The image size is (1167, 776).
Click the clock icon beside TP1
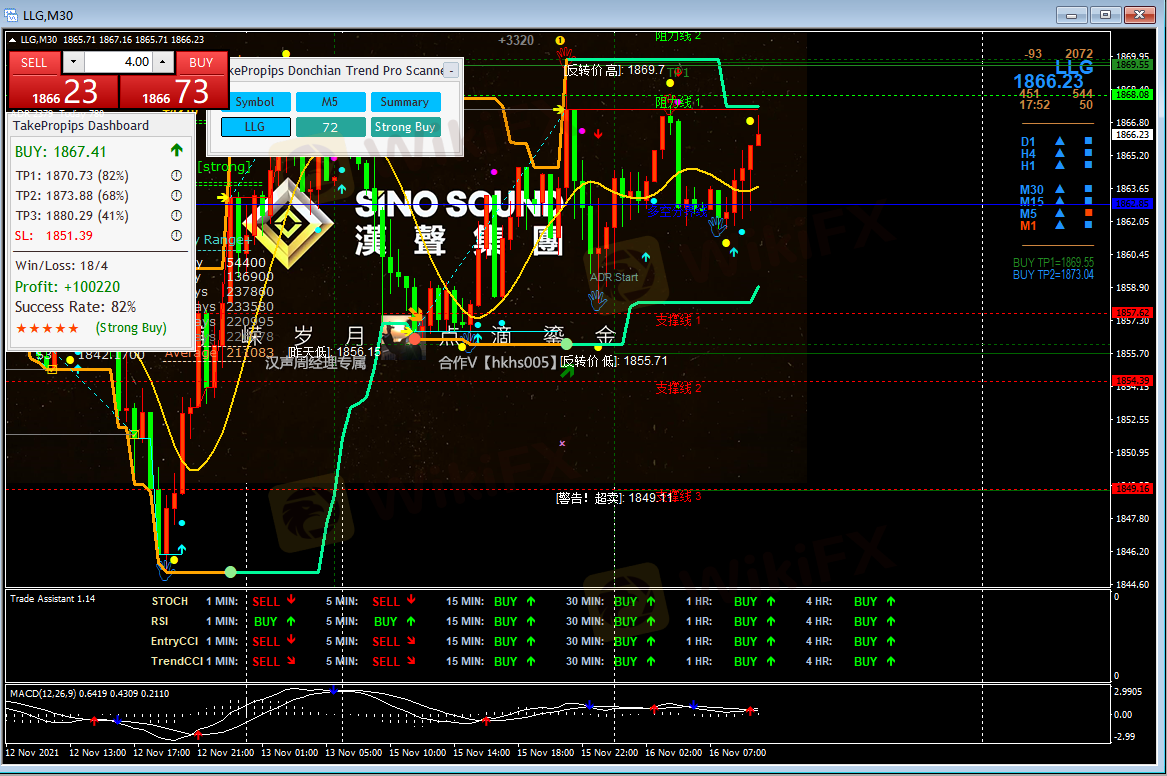(x=176, y=175)
